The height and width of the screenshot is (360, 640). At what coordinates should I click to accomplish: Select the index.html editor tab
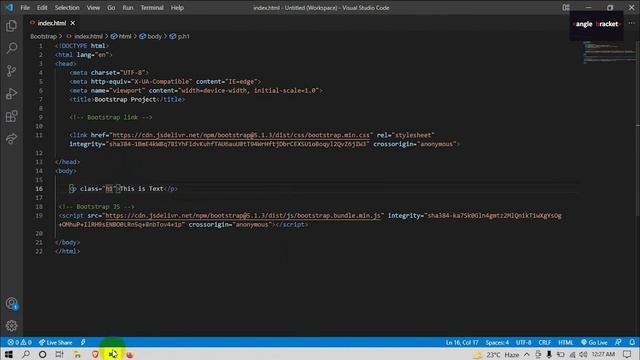tap(51, 23)
